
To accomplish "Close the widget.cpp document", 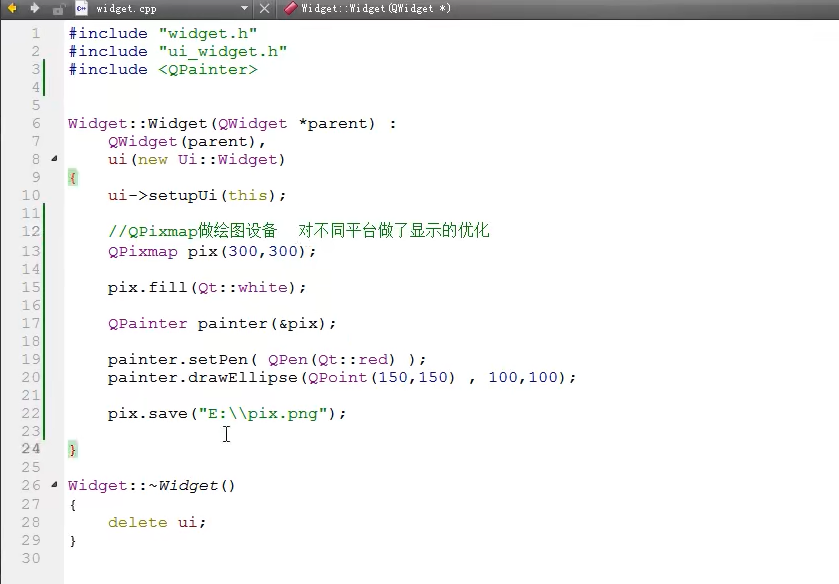I will tap(264, 8).
